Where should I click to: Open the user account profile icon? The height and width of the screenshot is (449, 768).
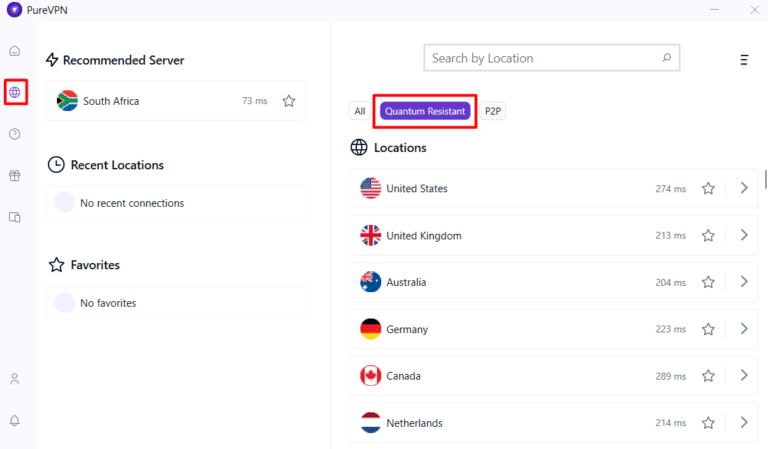pos(15,379)
